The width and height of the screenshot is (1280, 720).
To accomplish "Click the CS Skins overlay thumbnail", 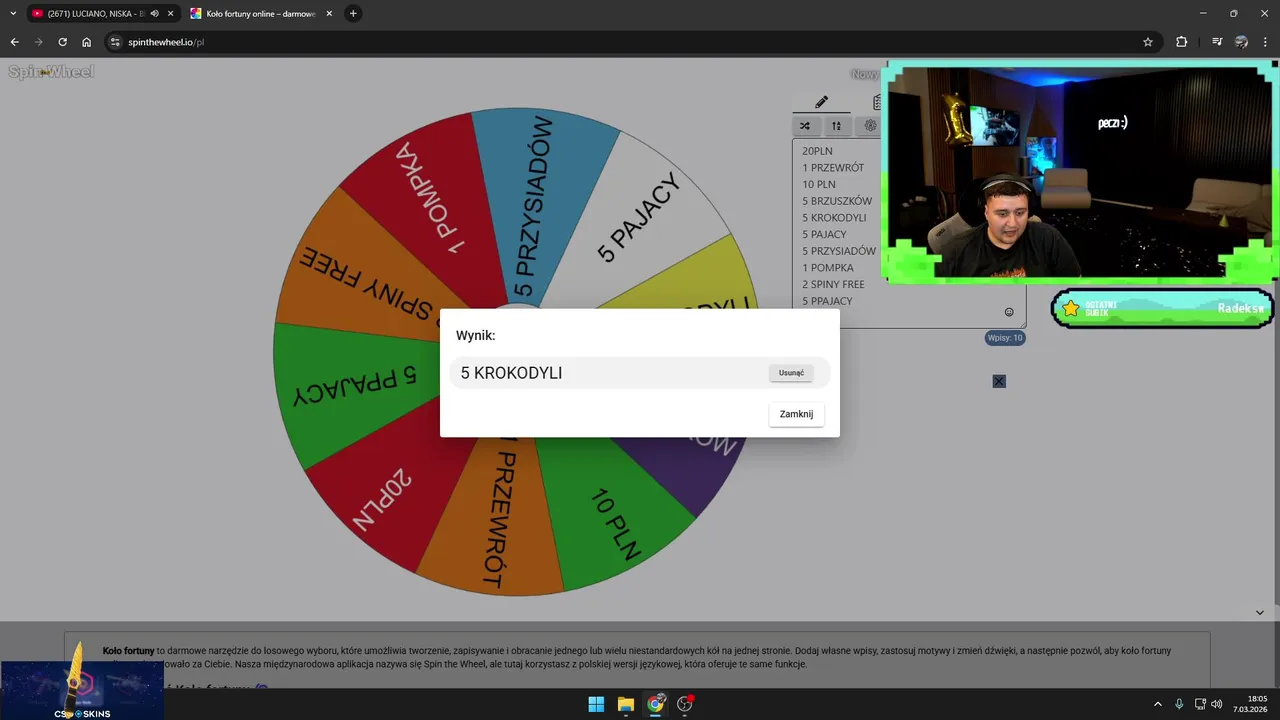I will coord(82,690).
